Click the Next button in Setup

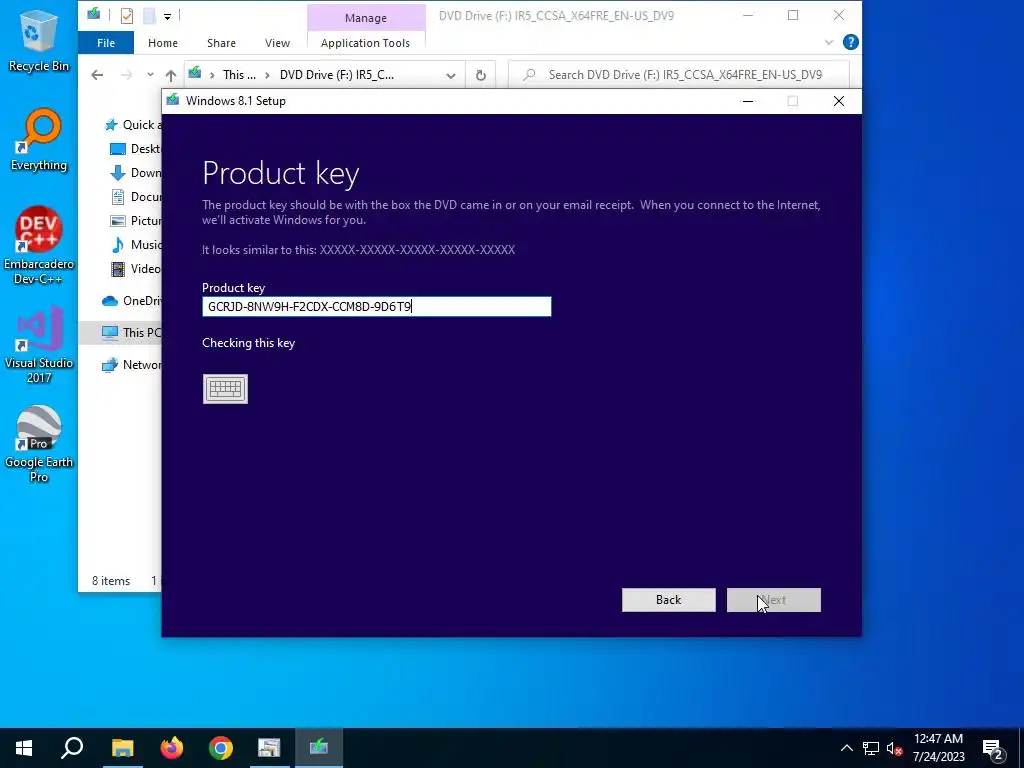coord(774,600)
